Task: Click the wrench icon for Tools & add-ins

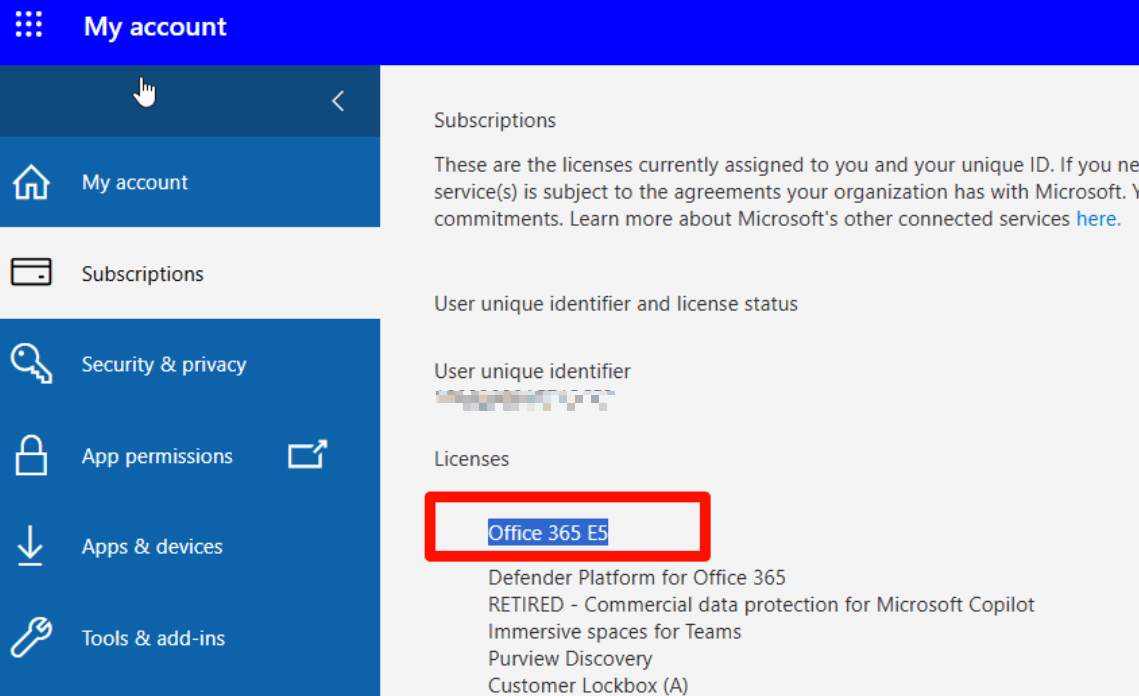Action: pos(31,637)
